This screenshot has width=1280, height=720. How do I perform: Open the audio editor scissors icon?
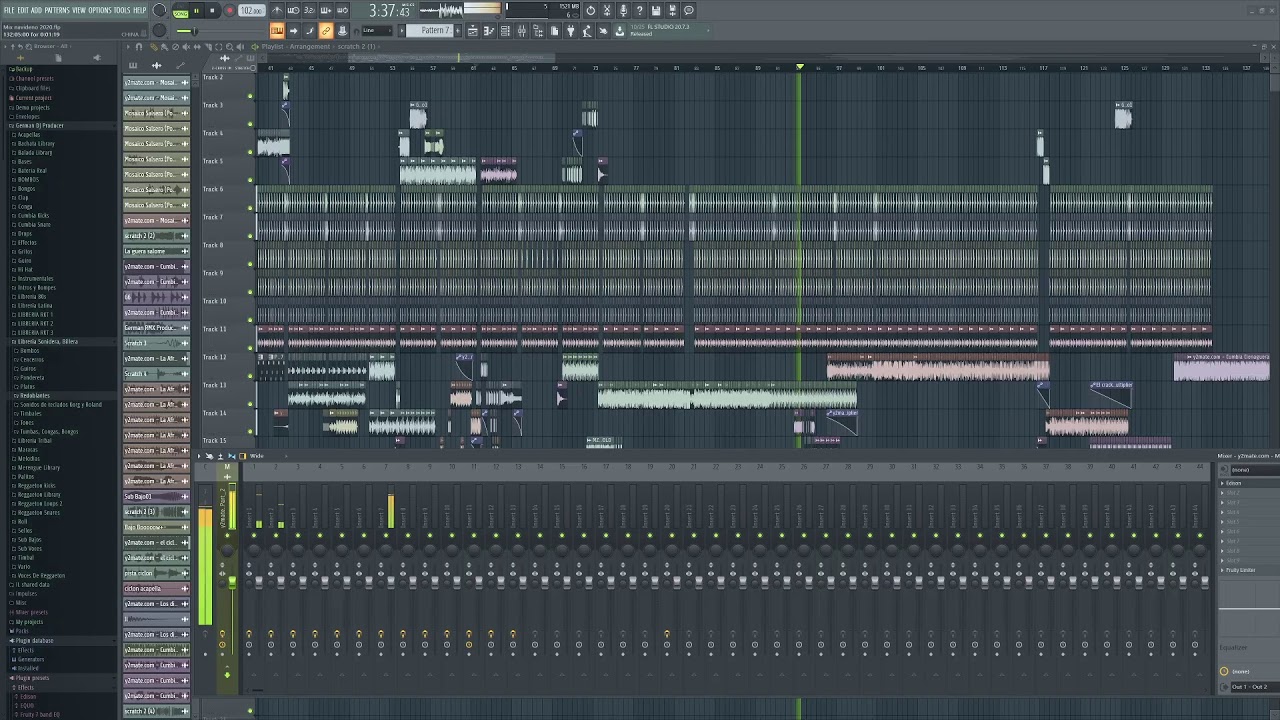[x=607, y=10]
